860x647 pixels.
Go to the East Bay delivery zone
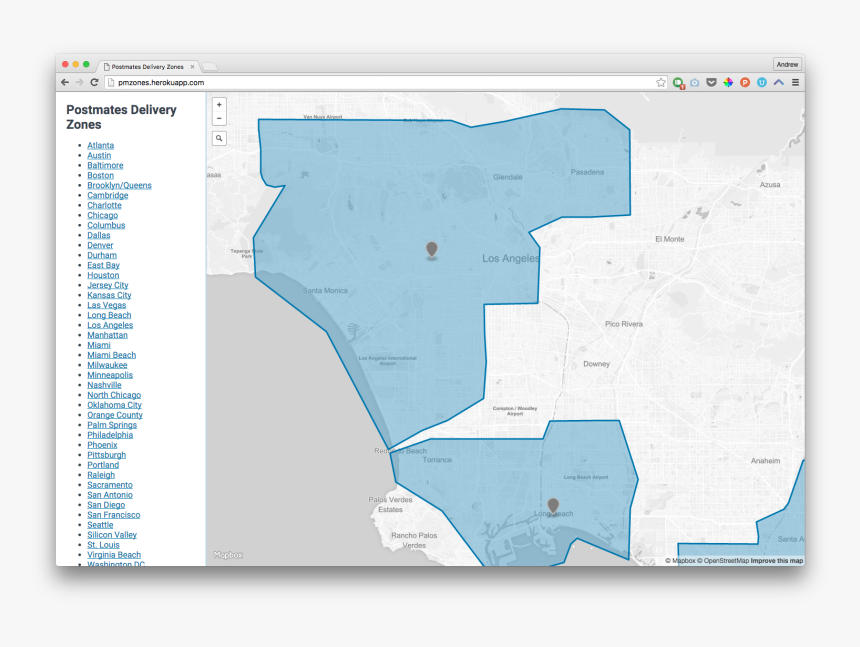click(104, 265)
